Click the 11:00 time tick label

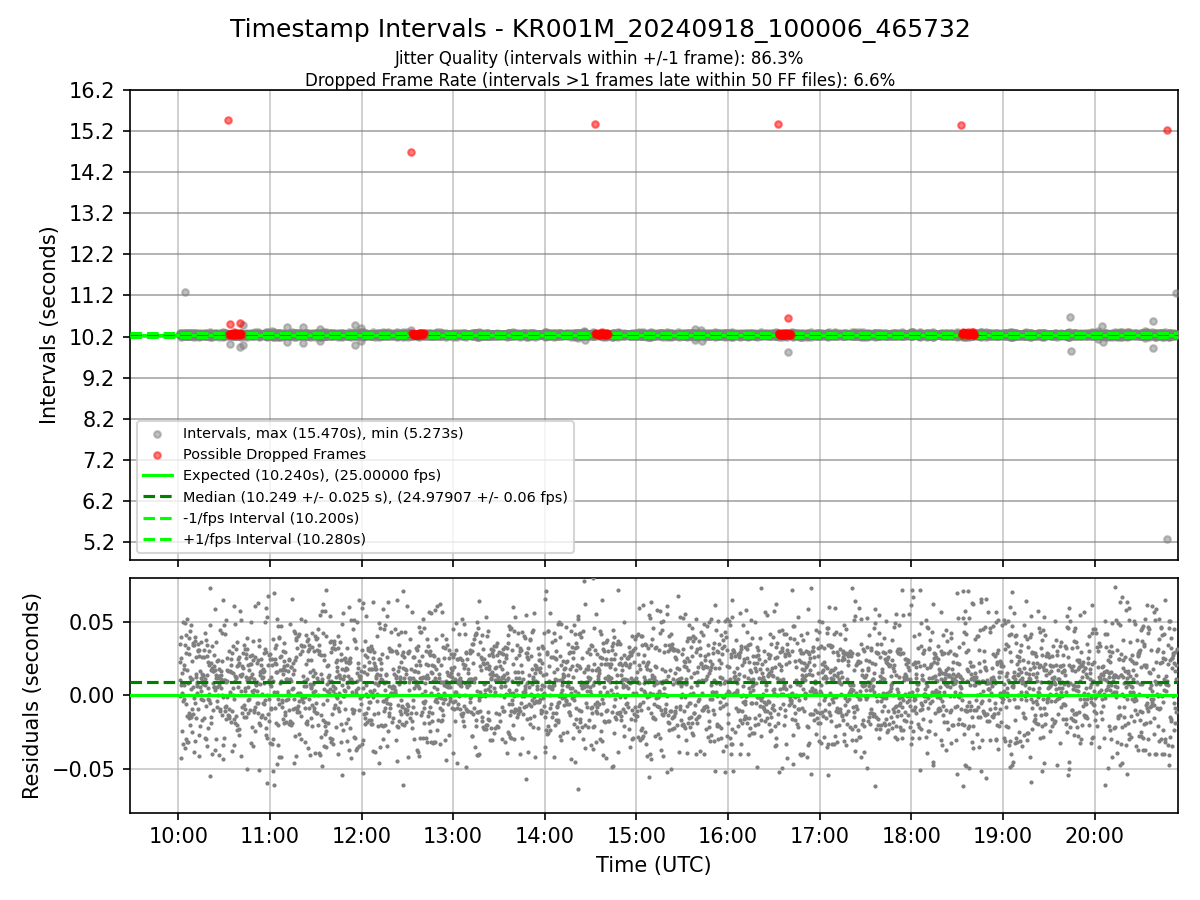coord(269,835)
